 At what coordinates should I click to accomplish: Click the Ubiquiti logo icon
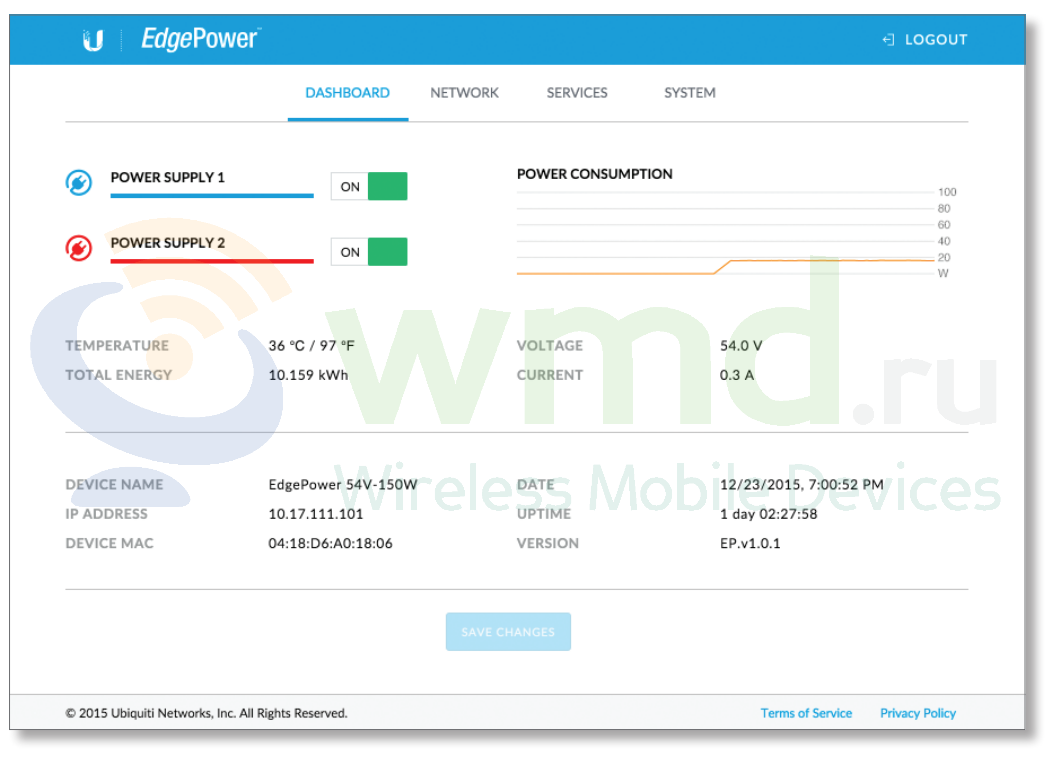point(93,40)
